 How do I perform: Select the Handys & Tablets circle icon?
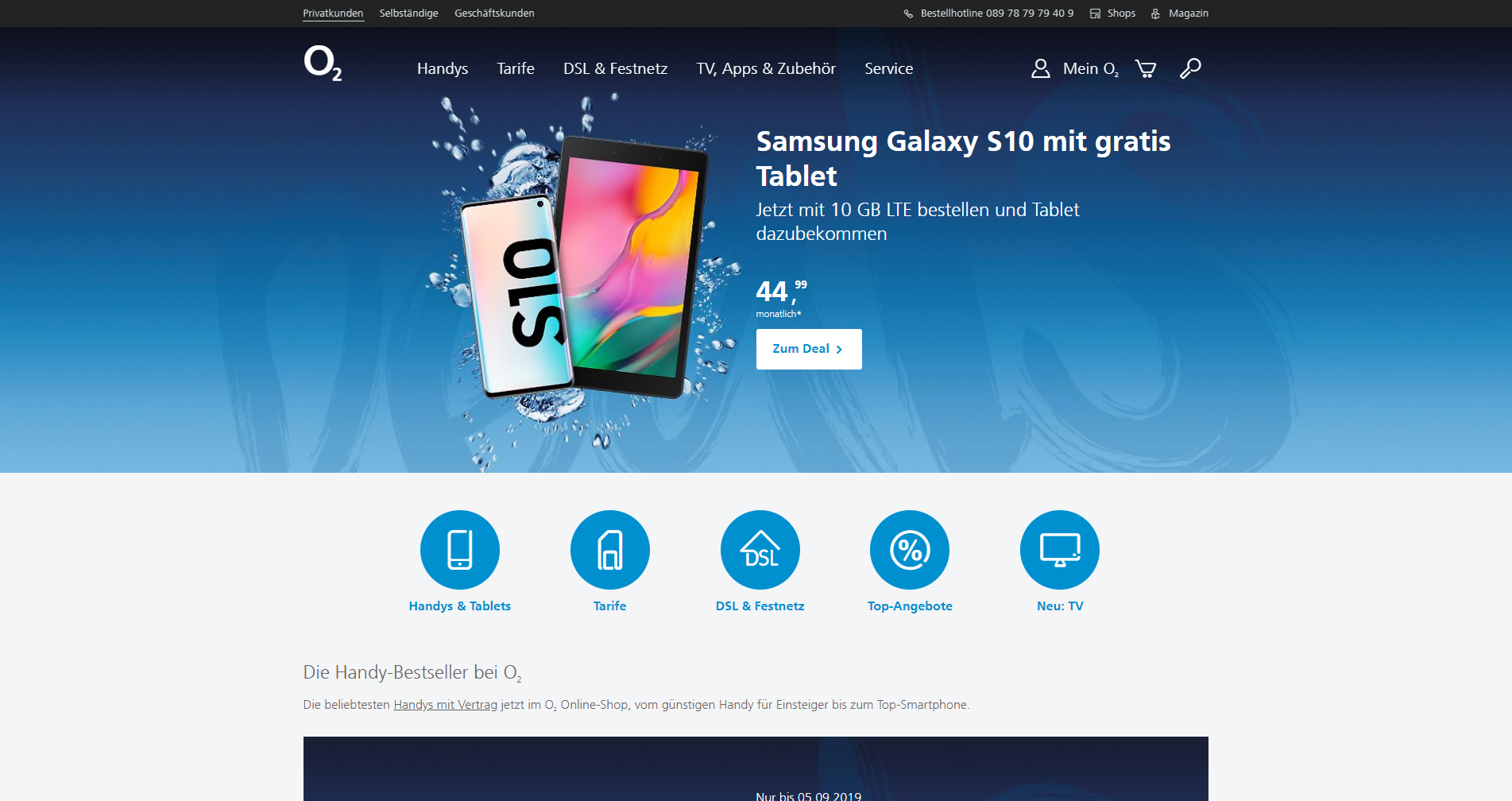pos(460,550)
